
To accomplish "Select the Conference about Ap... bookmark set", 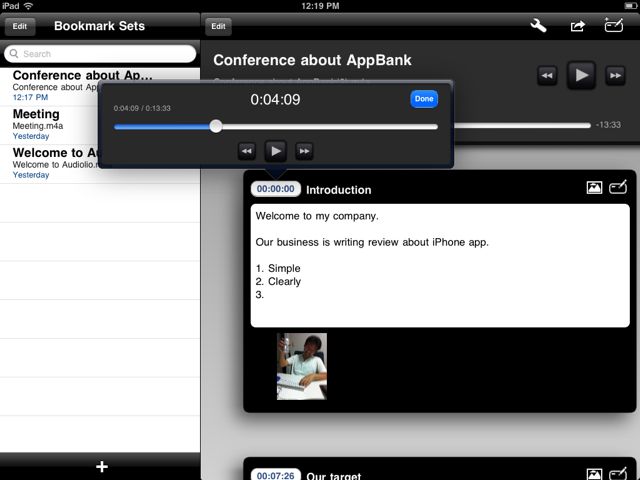I will click(x=100, y=86).
